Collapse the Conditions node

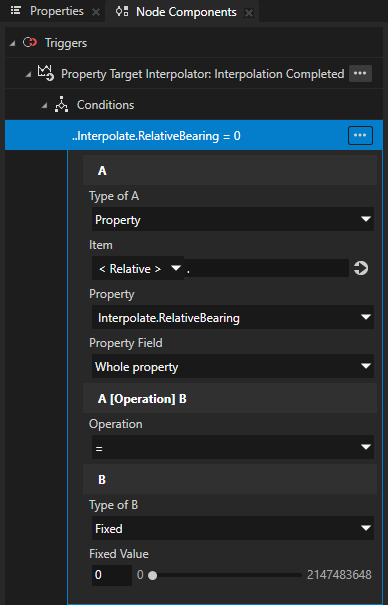point(44,105)
